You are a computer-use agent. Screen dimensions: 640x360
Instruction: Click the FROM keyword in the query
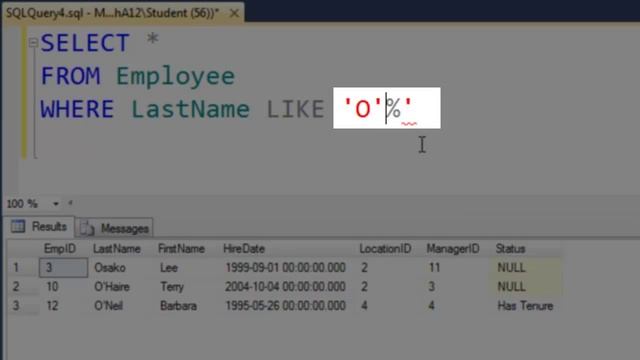pos(71,76)
